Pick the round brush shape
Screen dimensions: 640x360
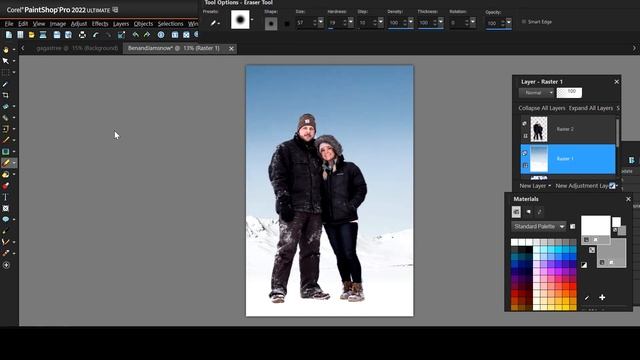(x=271, y=24)
